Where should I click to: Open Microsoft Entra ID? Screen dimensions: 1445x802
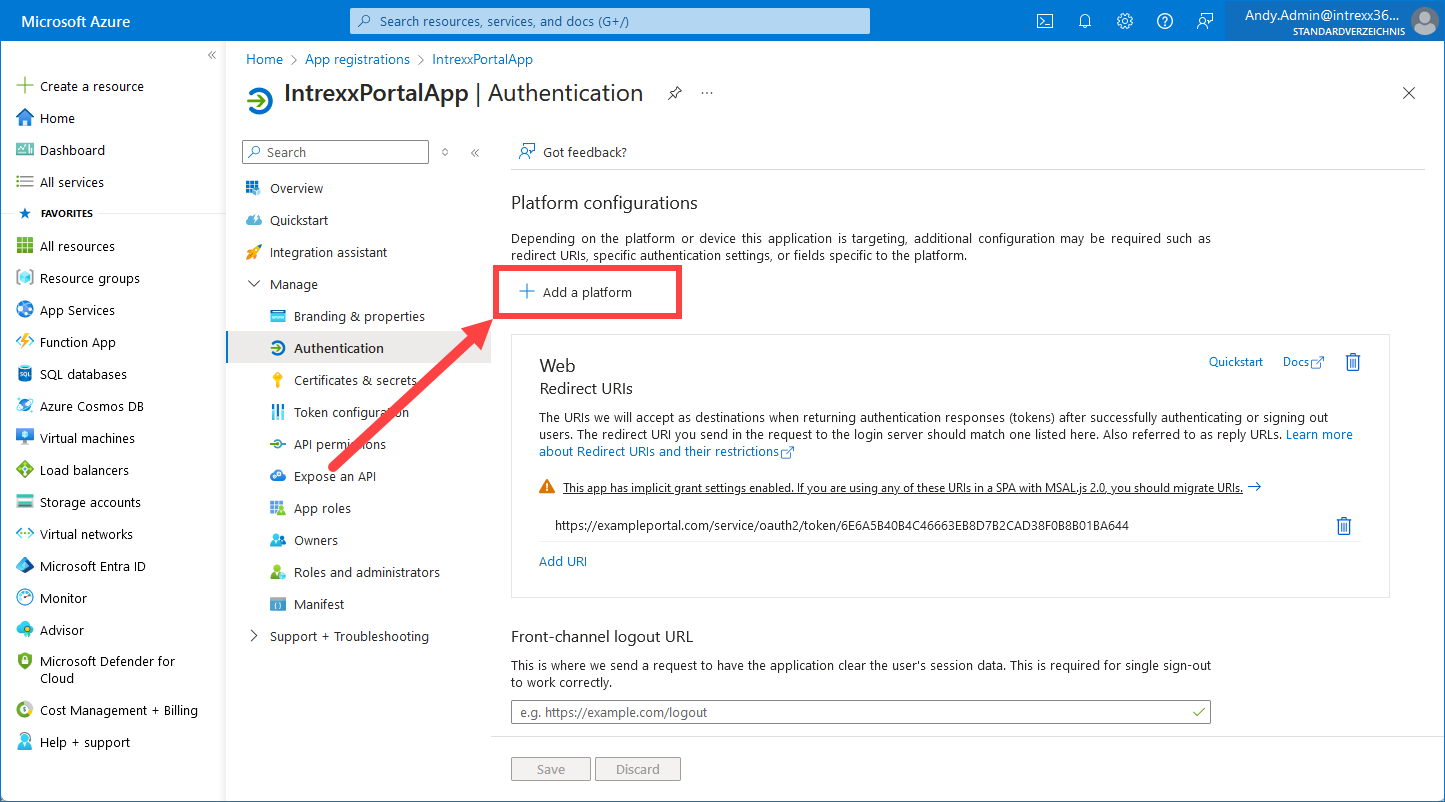click(x=82, y=566)
